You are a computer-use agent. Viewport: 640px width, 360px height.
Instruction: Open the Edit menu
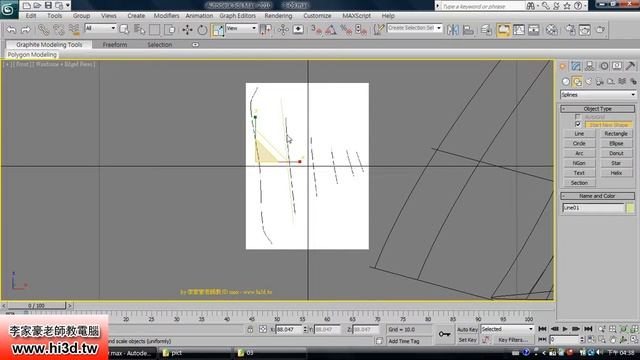pyautogui.click(x=31, y=16)
